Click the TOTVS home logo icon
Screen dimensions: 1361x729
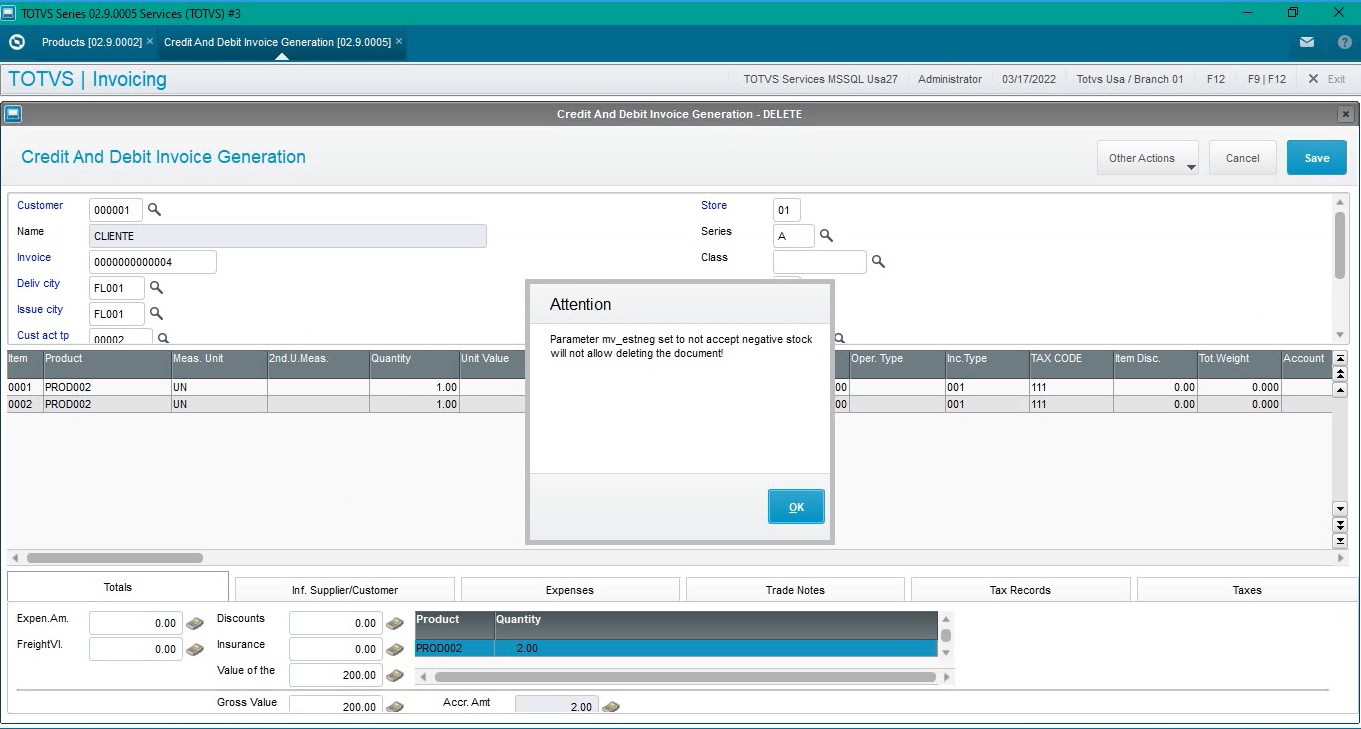pos(16,42)
